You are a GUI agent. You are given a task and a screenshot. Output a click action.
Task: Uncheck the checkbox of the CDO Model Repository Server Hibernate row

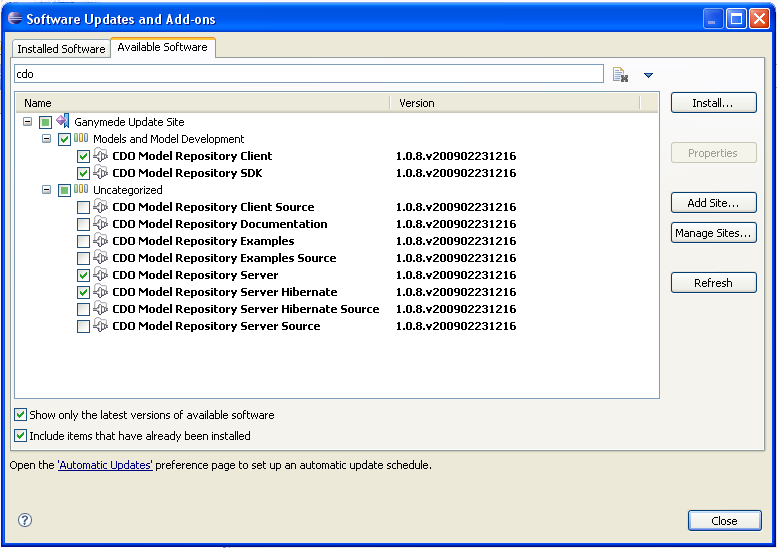[x=83, y=292]
